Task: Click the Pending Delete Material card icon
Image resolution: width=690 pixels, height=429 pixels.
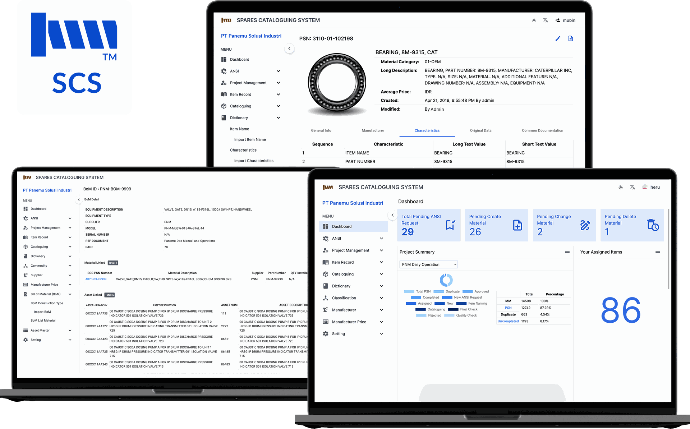Action: pos(651,225)
